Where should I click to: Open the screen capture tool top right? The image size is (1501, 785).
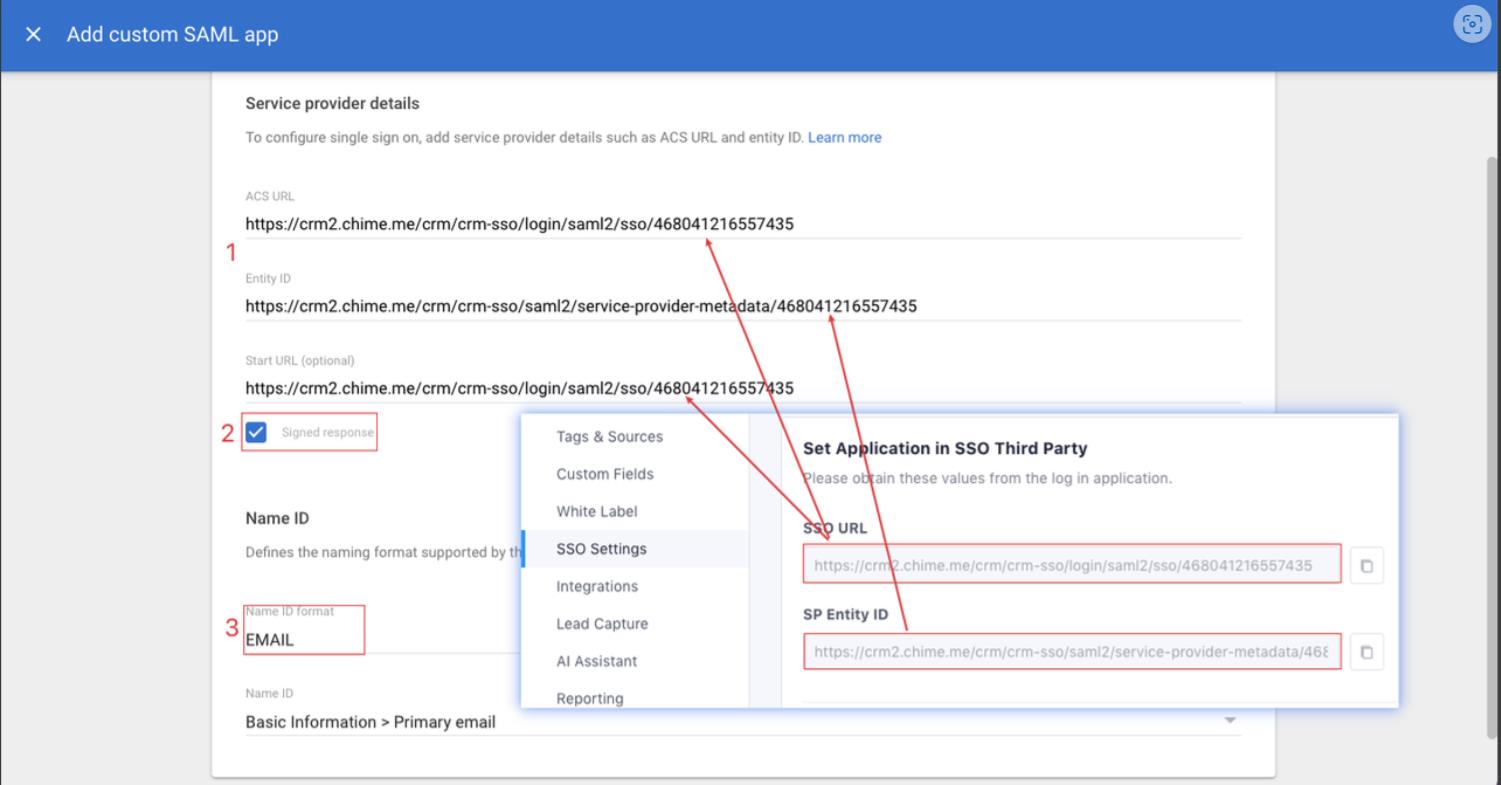[x=1472, y=24]
